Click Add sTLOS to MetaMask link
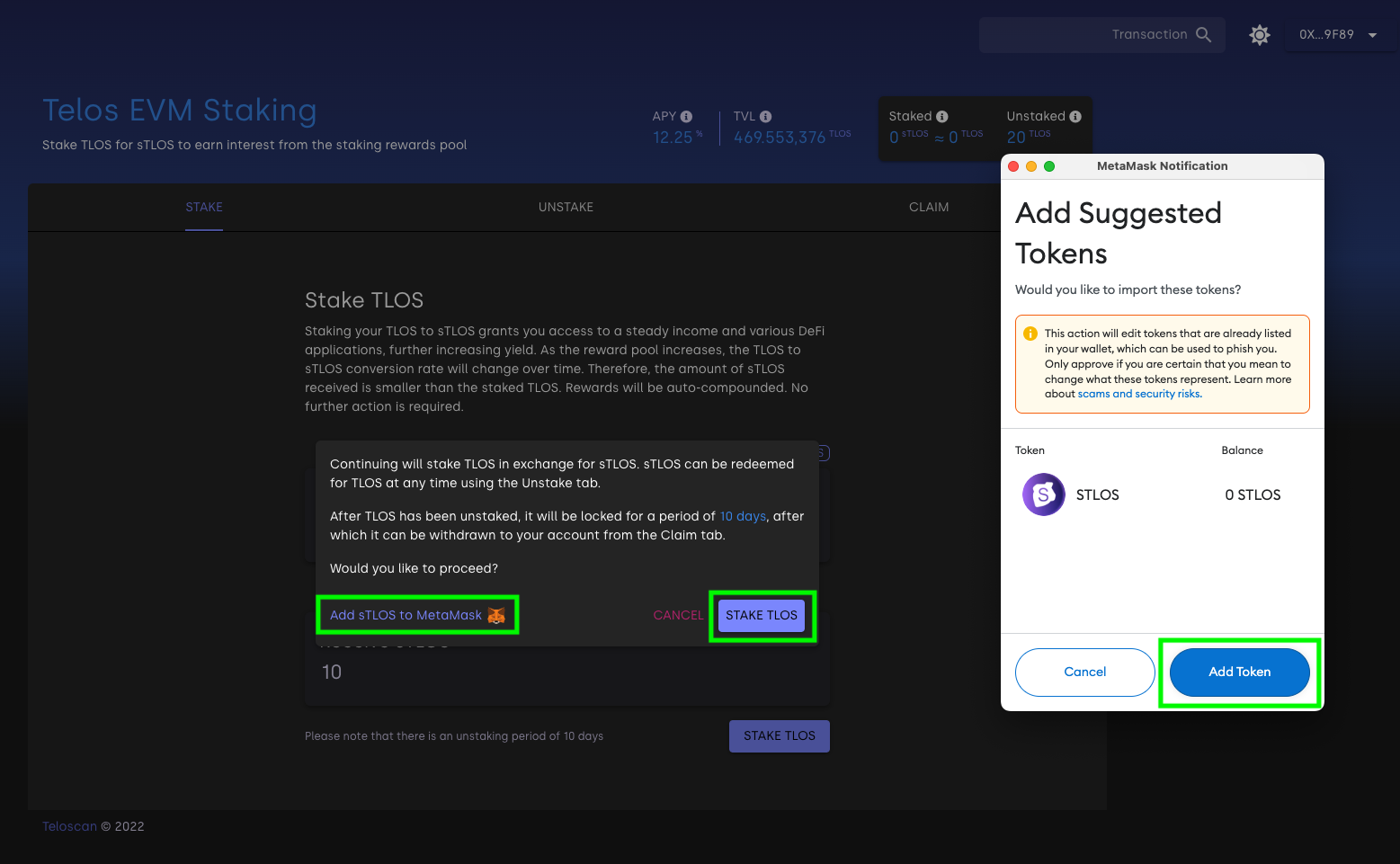This screenshot has height=864, width=1400. coord(406,616)
